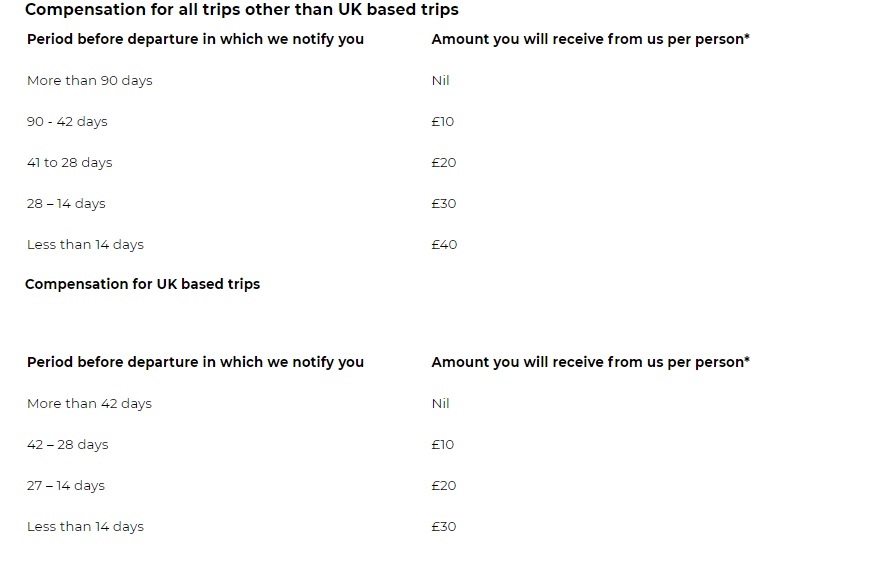
Task: Select £30 for UK trips under 14 days
Action: pos(444,527)
